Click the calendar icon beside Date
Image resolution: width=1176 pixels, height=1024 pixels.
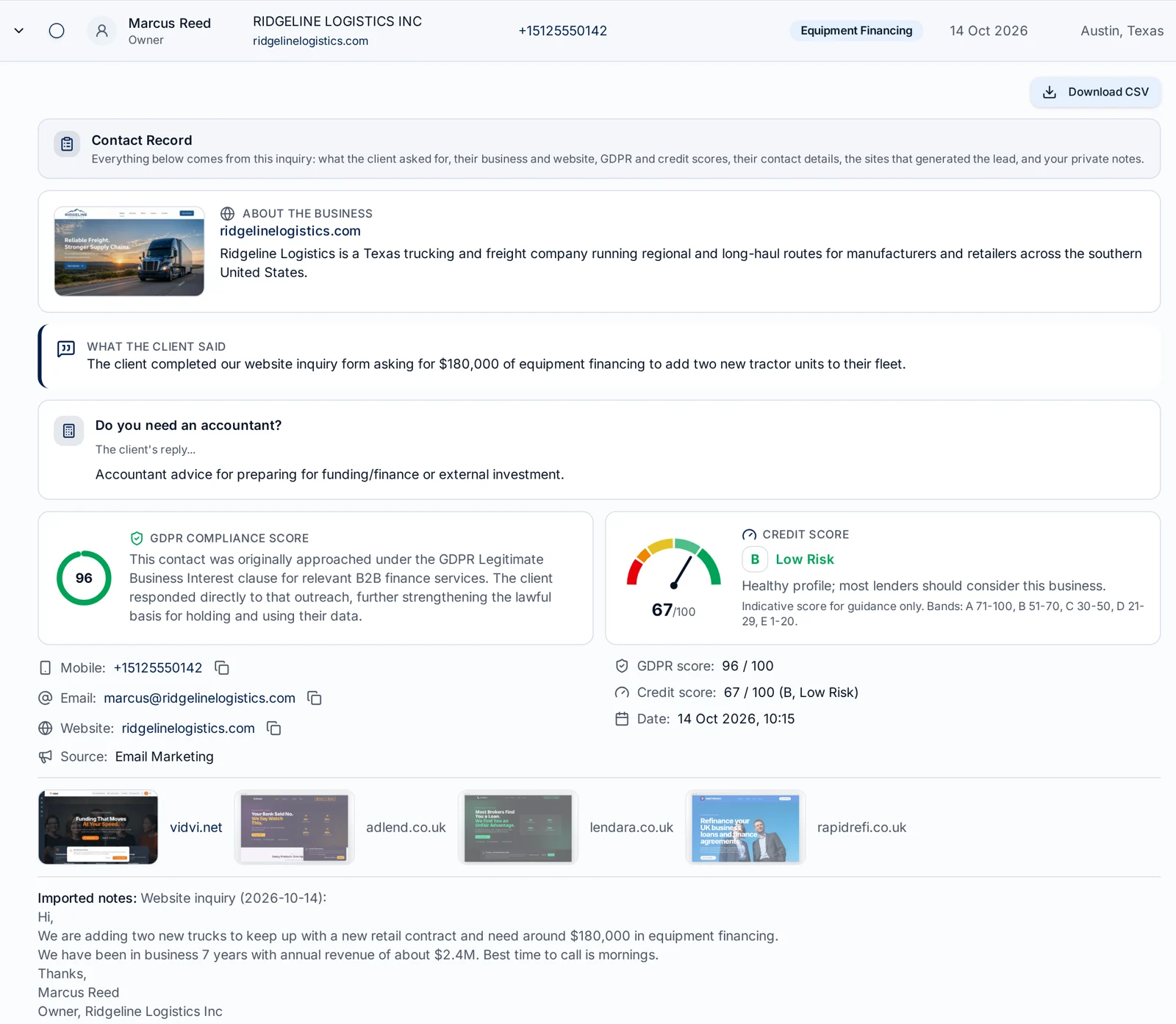[x=622, y=719]
